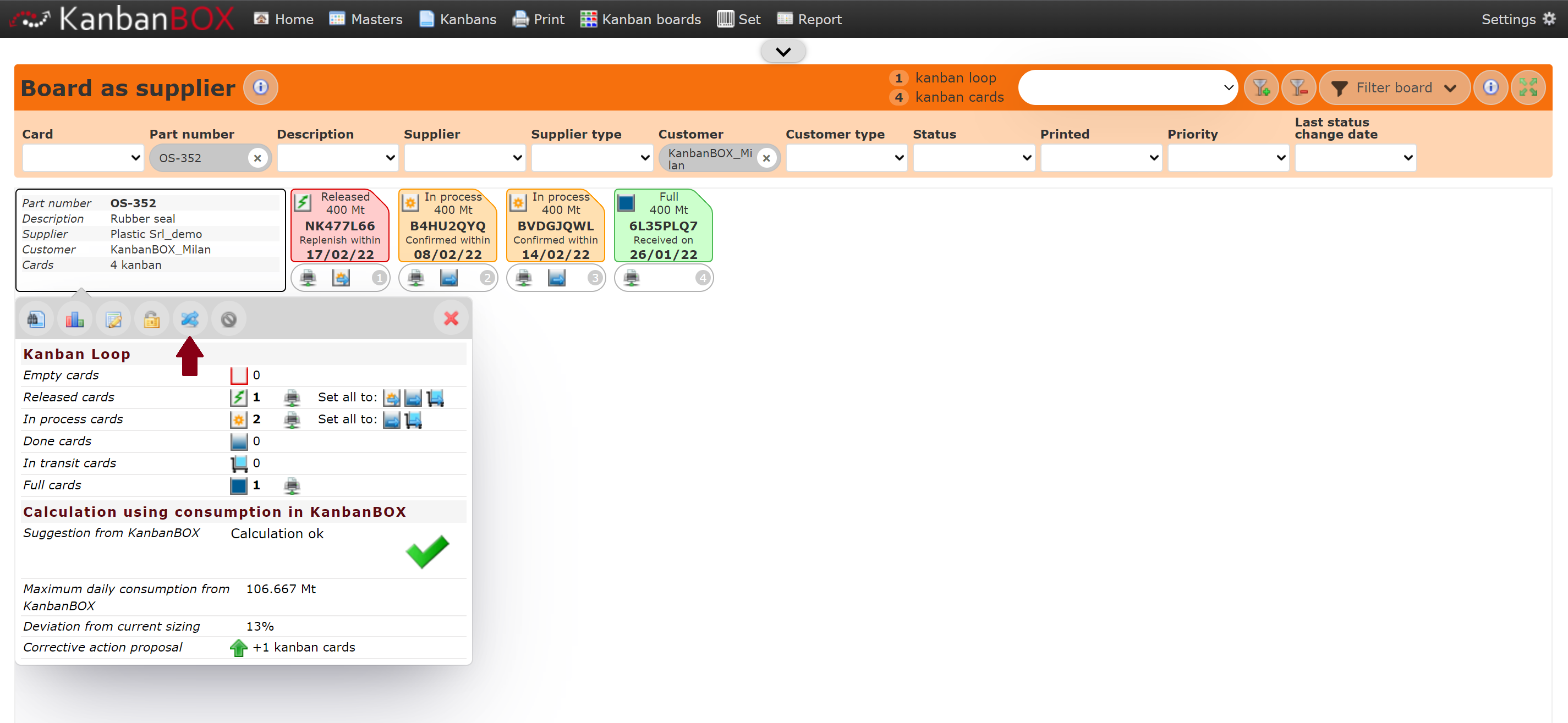
Task: Open the loop details binoculars icon
Action: pos(36,319)
